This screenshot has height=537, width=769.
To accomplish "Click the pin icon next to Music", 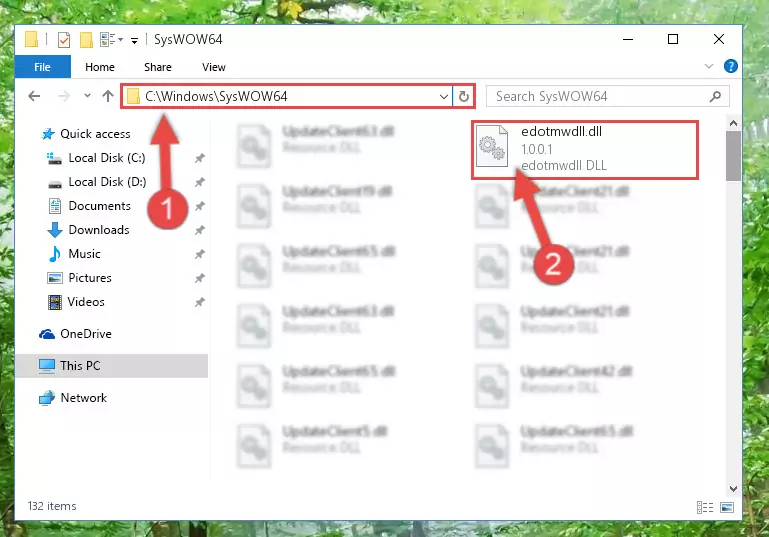I will tap(200, 254).
